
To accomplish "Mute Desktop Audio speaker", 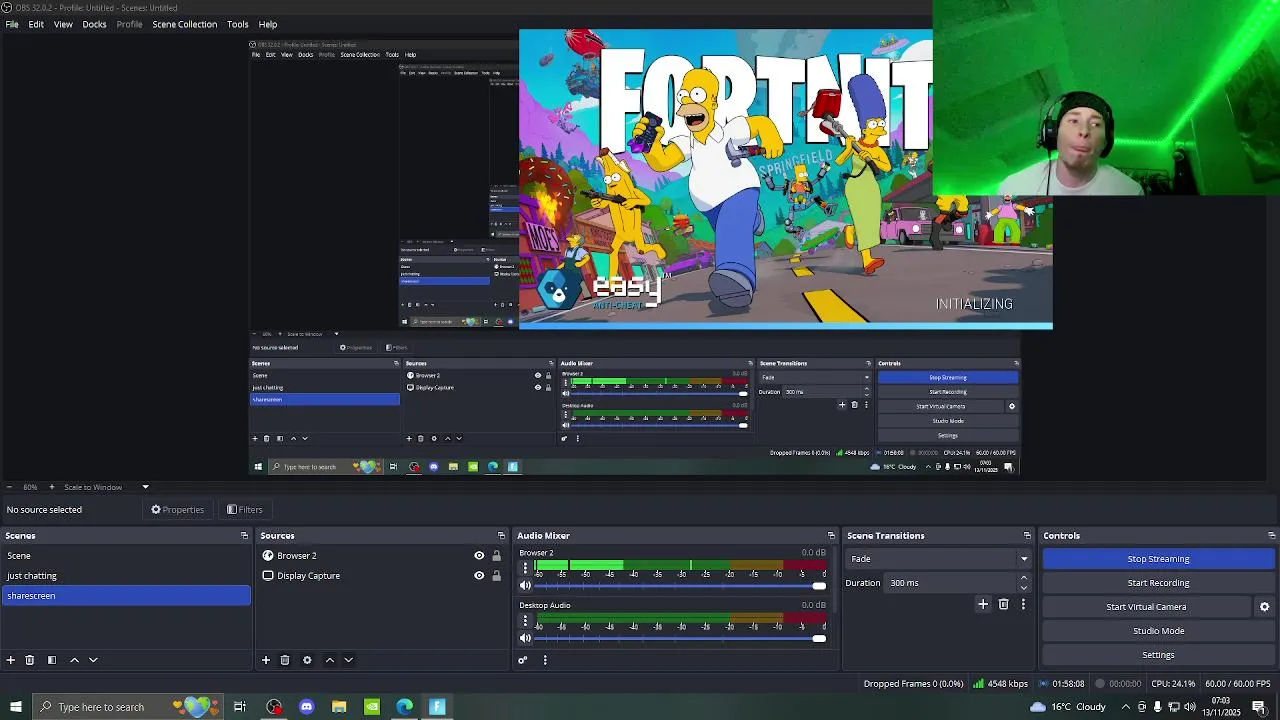I will tap(525, 638).
